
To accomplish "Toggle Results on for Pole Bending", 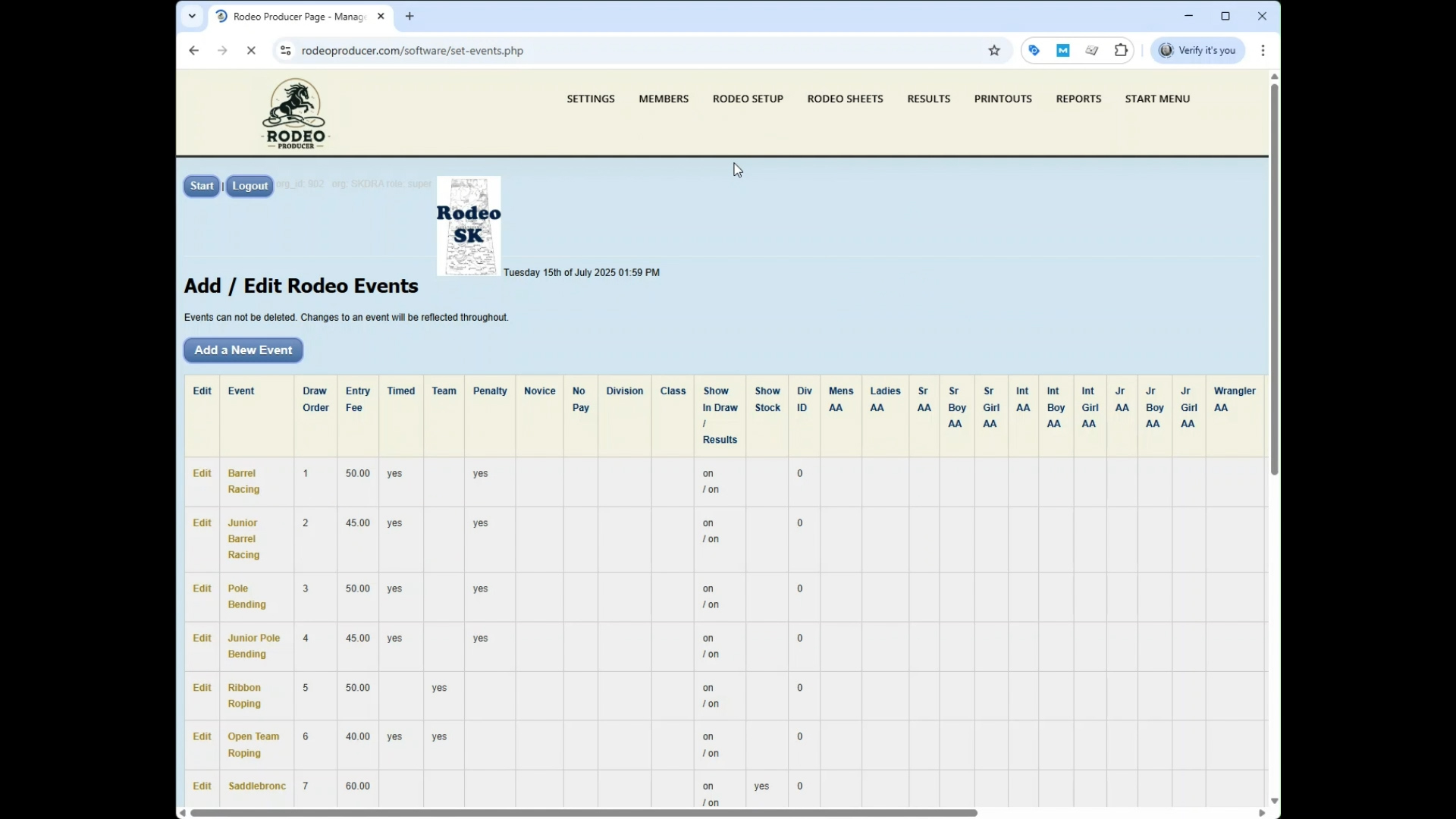I will point(713,604).
